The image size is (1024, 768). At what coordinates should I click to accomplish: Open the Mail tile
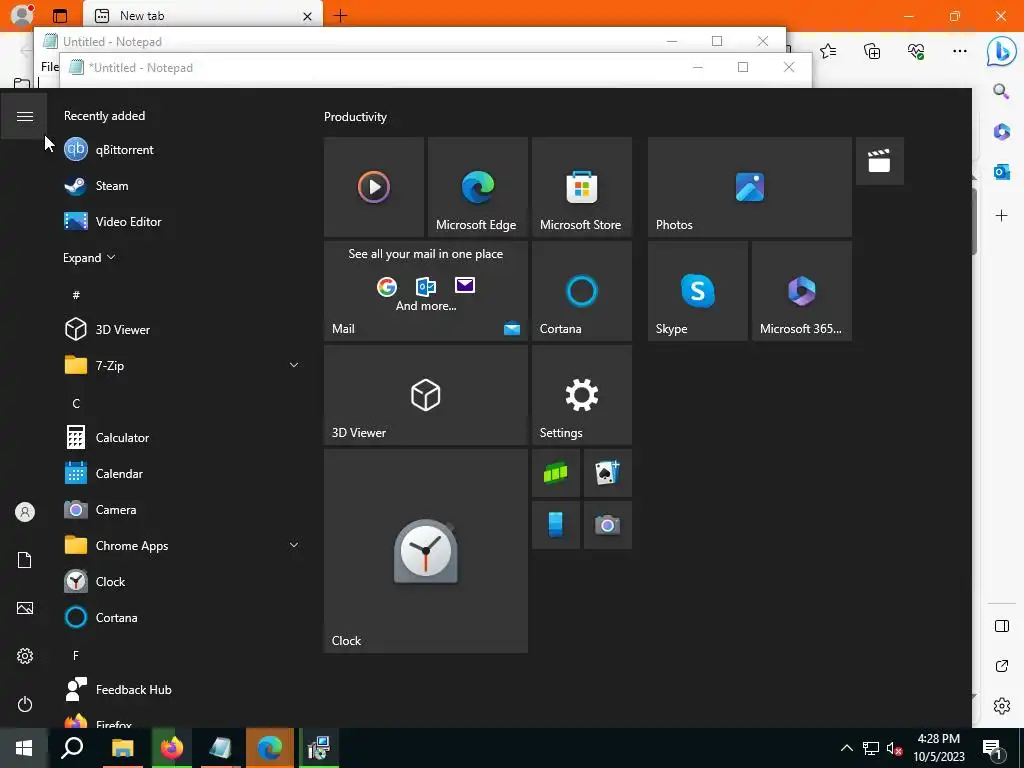click(426, 291)
